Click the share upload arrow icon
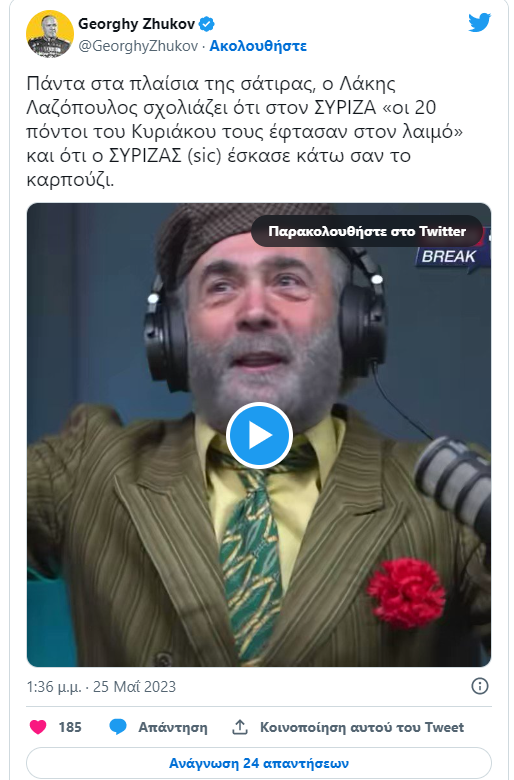The height and width of the screenshot is (780, 514). coord(240,727)
